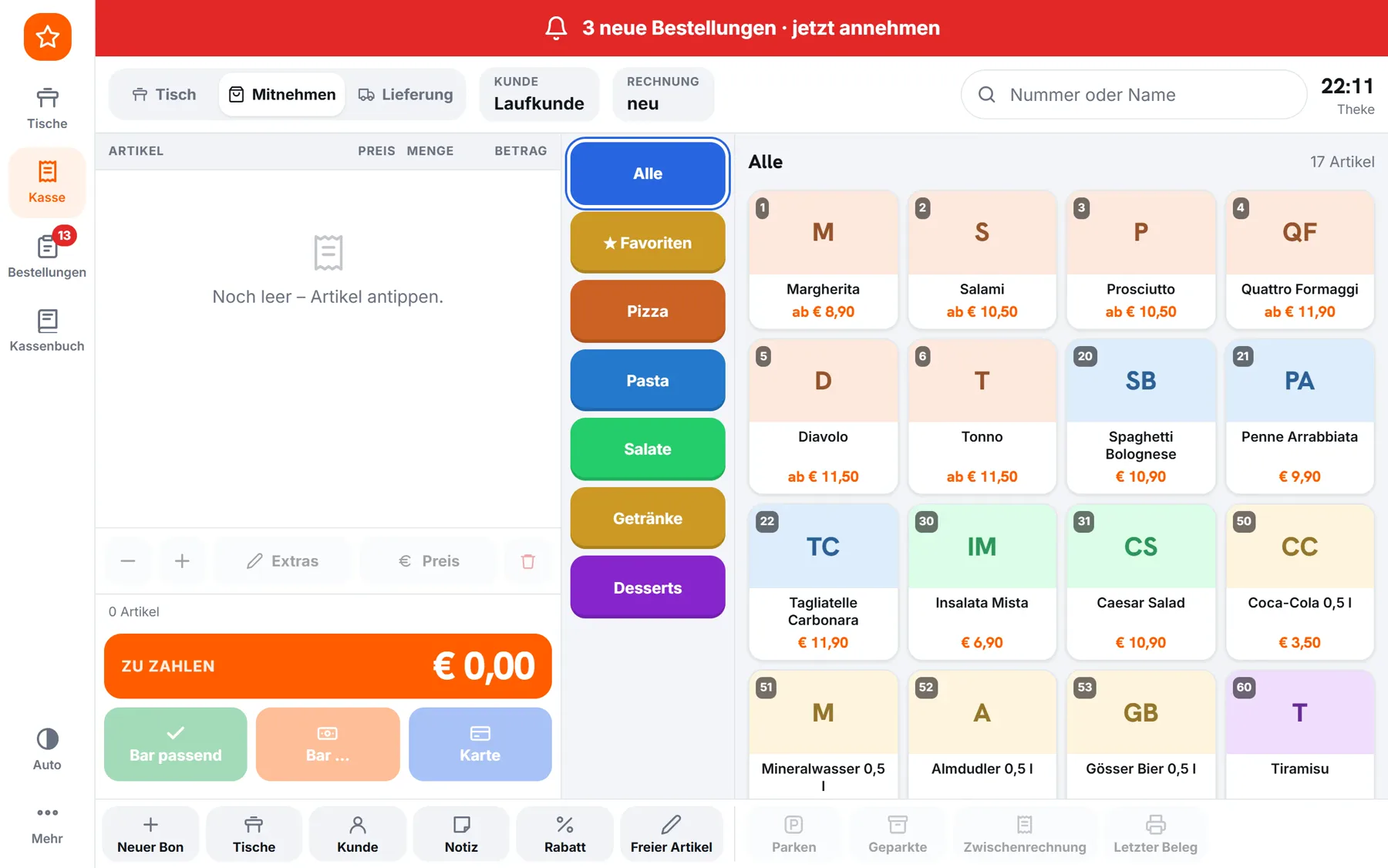Screen dimensions: 1388x868
Task: Open Geparkte orders
Action: click(898, 834)
